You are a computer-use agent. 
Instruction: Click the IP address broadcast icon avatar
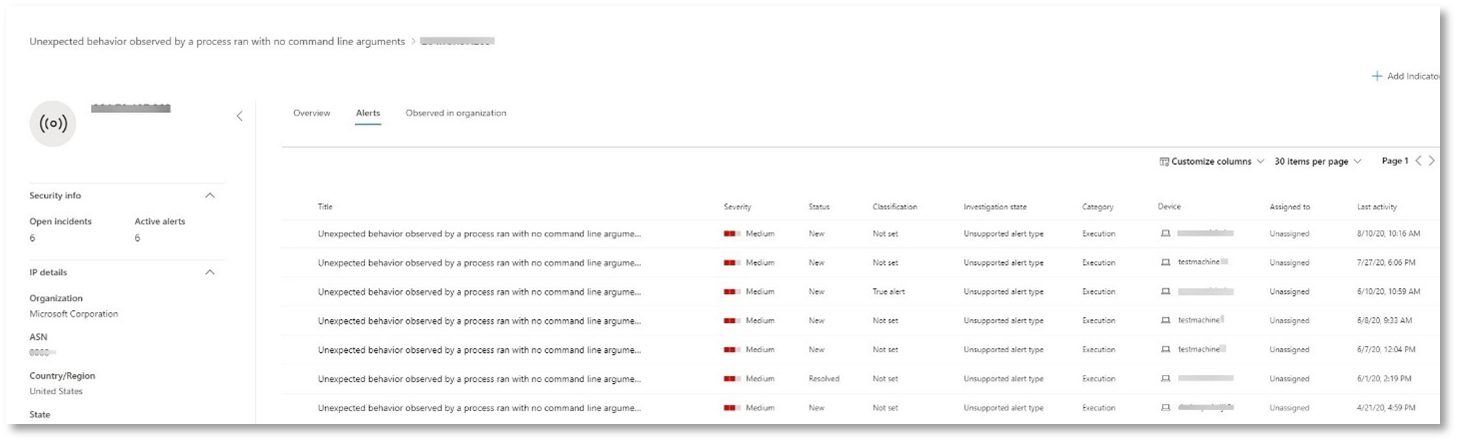click(53, 124)
